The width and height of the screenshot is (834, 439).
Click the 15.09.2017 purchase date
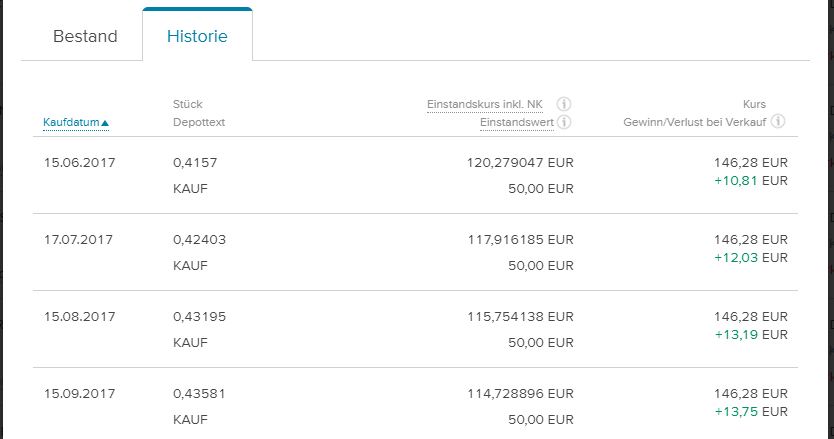[x=80, y=394]
